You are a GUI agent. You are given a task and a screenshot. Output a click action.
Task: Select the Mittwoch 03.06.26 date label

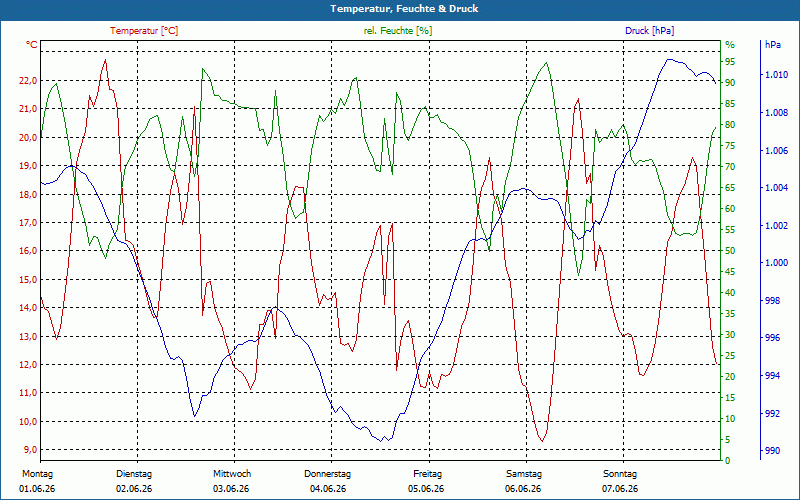(232, 481)
